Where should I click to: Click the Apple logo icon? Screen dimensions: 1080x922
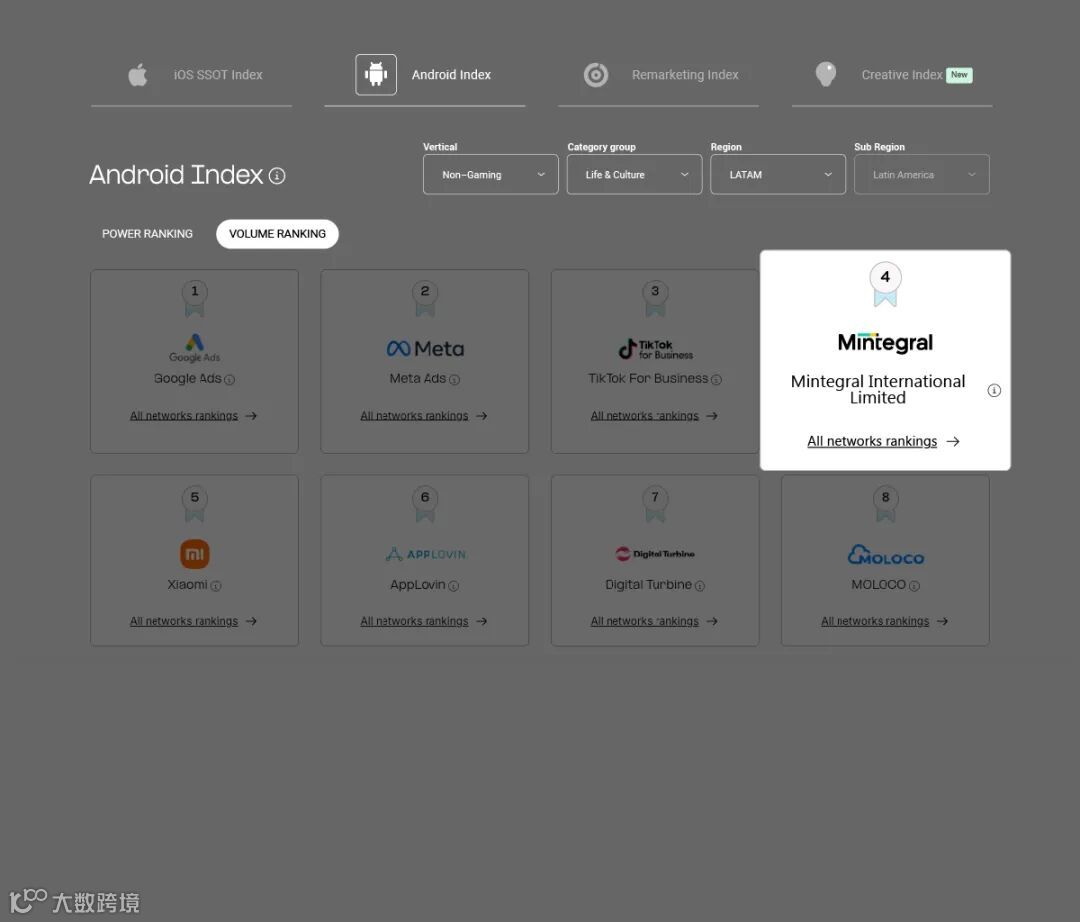click(x=138, y=74)
